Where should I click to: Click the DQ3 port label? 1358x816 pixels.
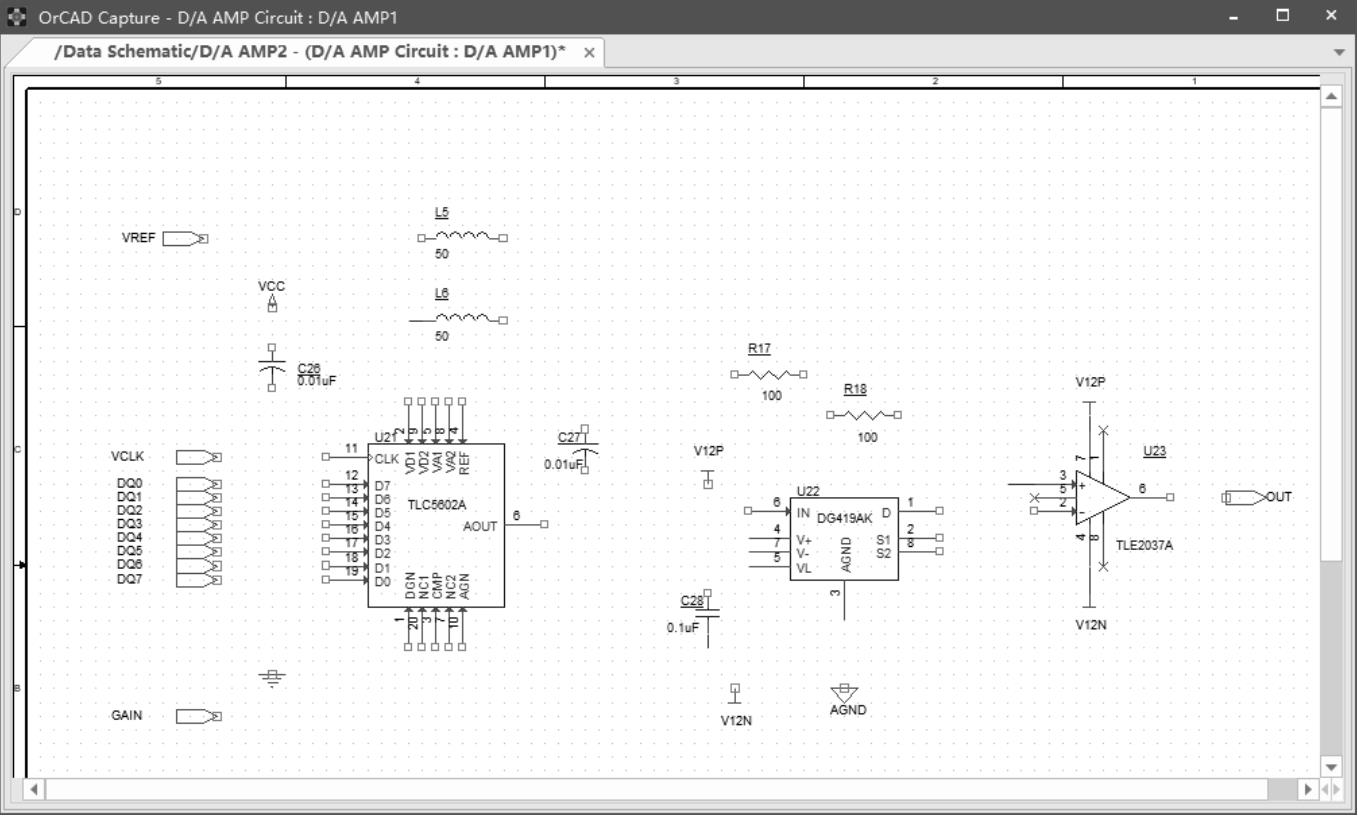coord(130,524)
